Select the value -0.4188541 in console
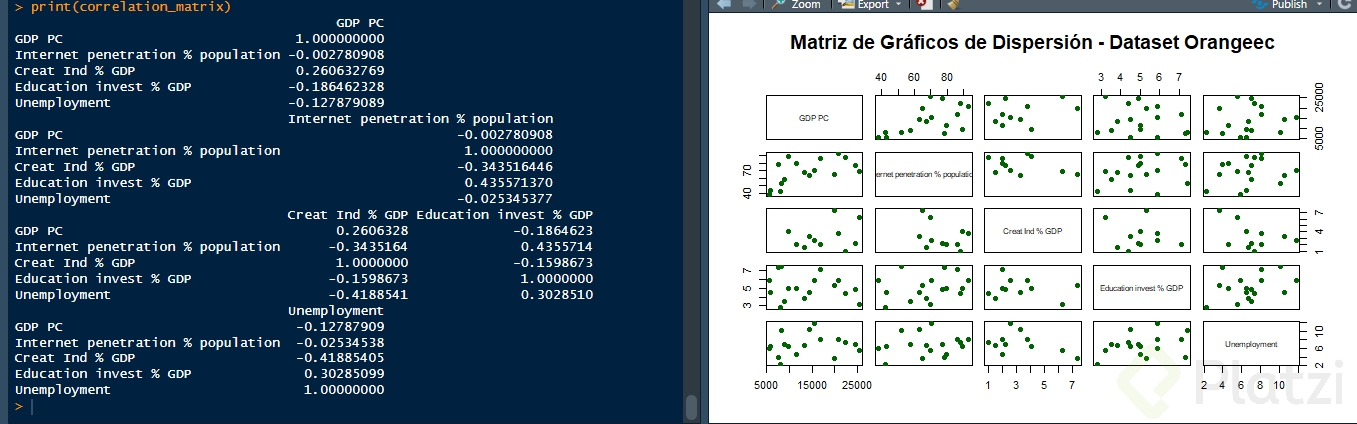Image resolution: width=1357 pixels, height=424 pixels. coord(368,295)
